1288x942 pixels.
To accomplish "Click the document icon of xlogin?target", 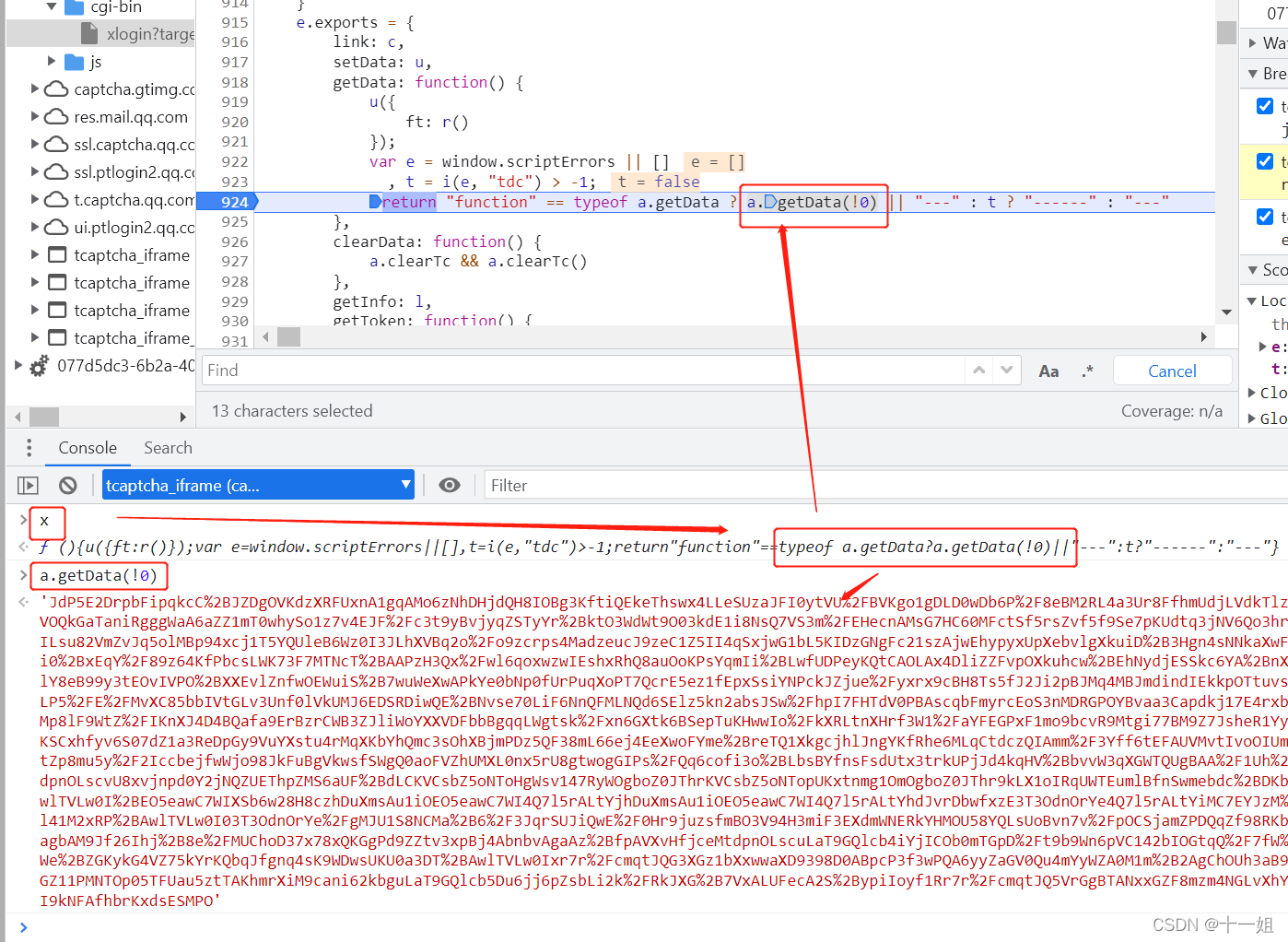I will pyautogui.click(x=89, y=34).
